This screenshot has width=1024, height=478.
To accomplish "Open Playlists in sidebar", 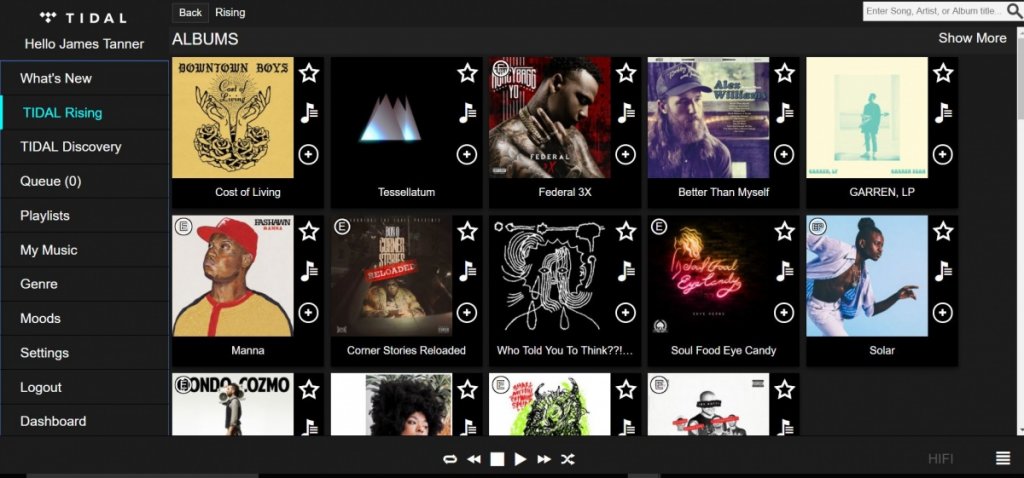I will (85, 215).
